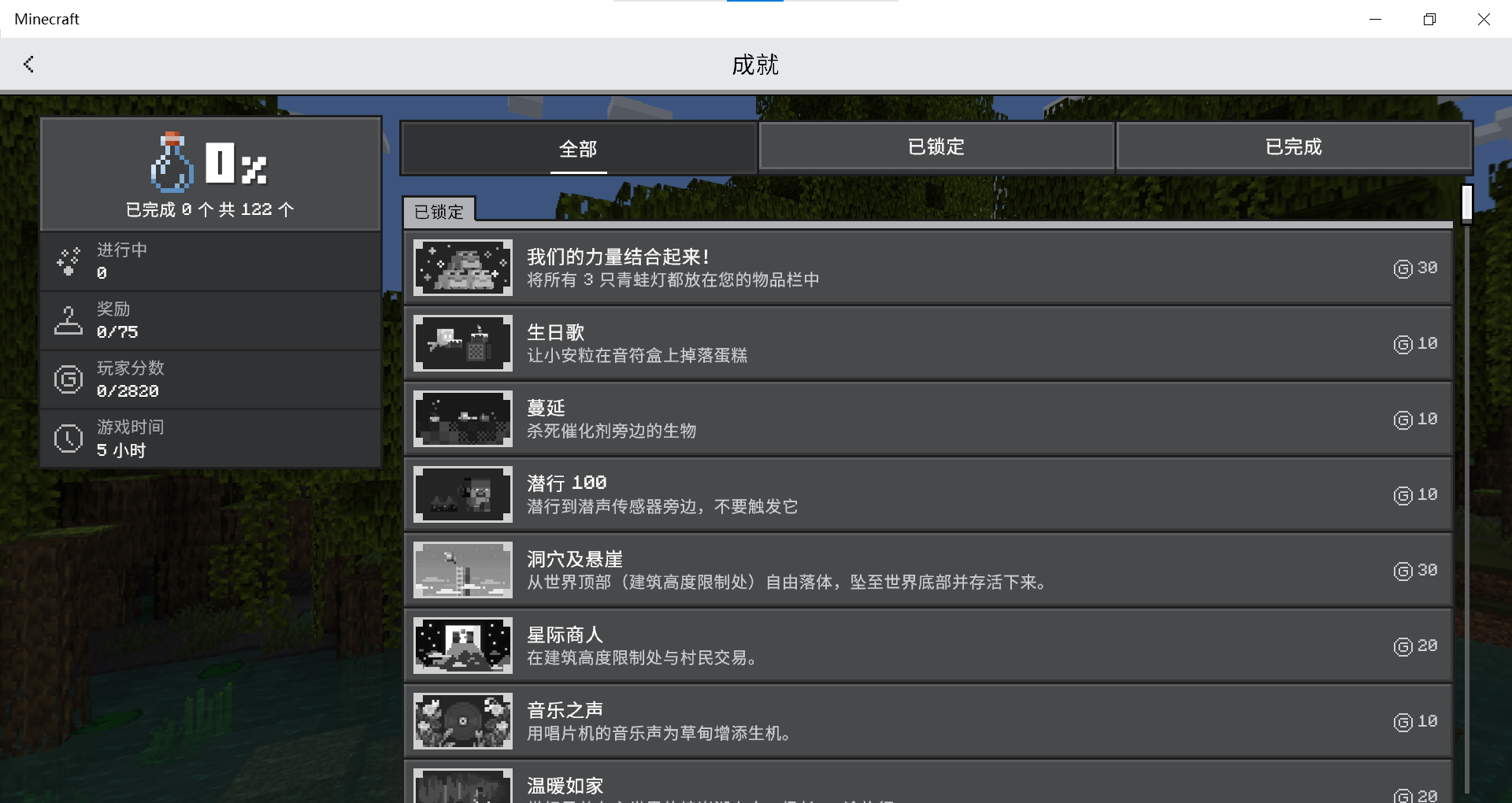Click description 潜行到潜声传感器旁边，不要触发它

click(x=662, y=507)
